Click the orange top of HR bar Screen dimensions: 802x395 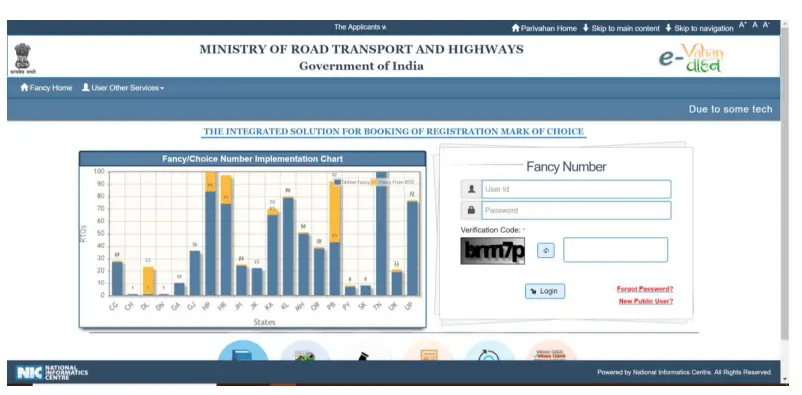(226, 190)
